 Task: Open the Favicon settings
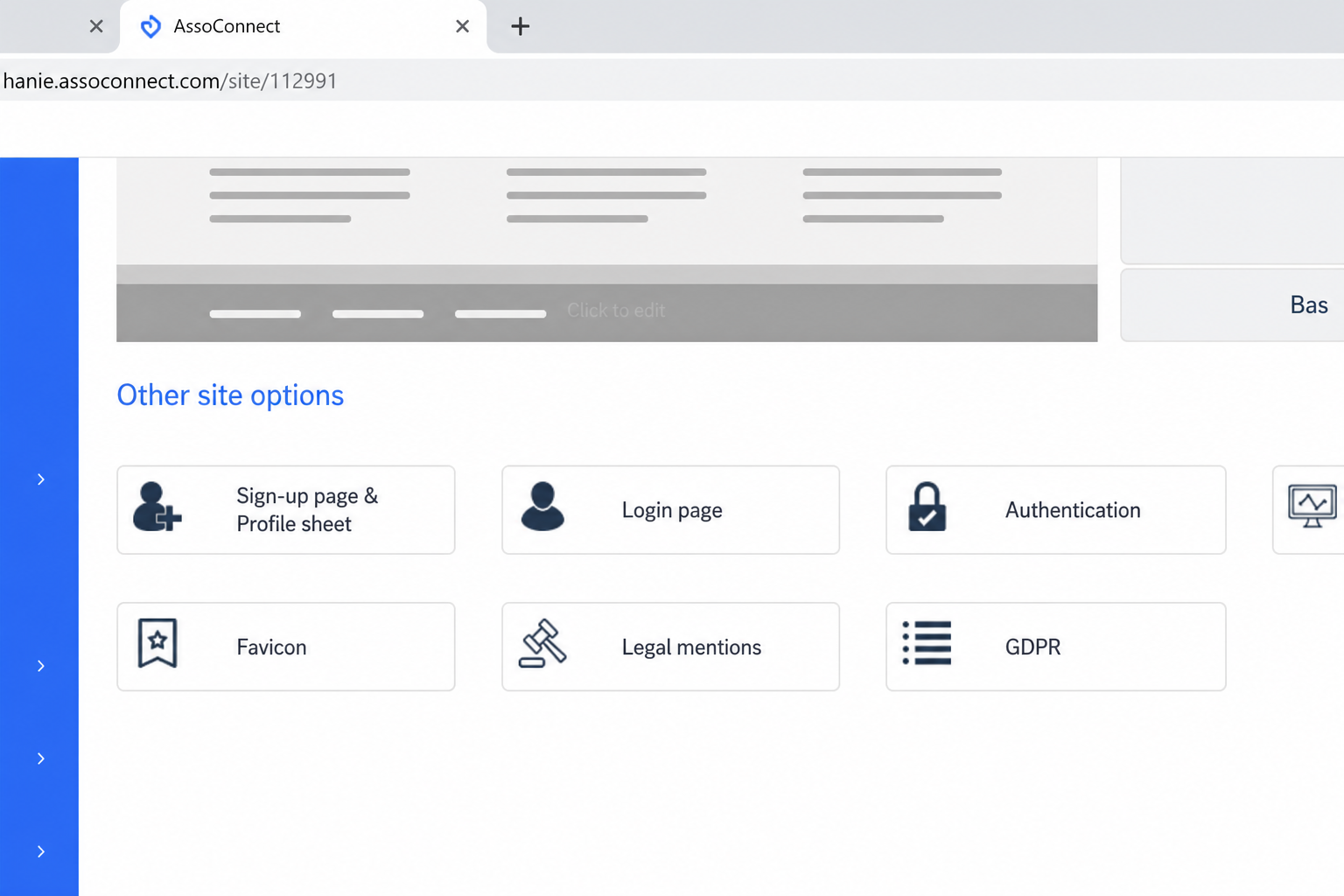coord(286,647)
